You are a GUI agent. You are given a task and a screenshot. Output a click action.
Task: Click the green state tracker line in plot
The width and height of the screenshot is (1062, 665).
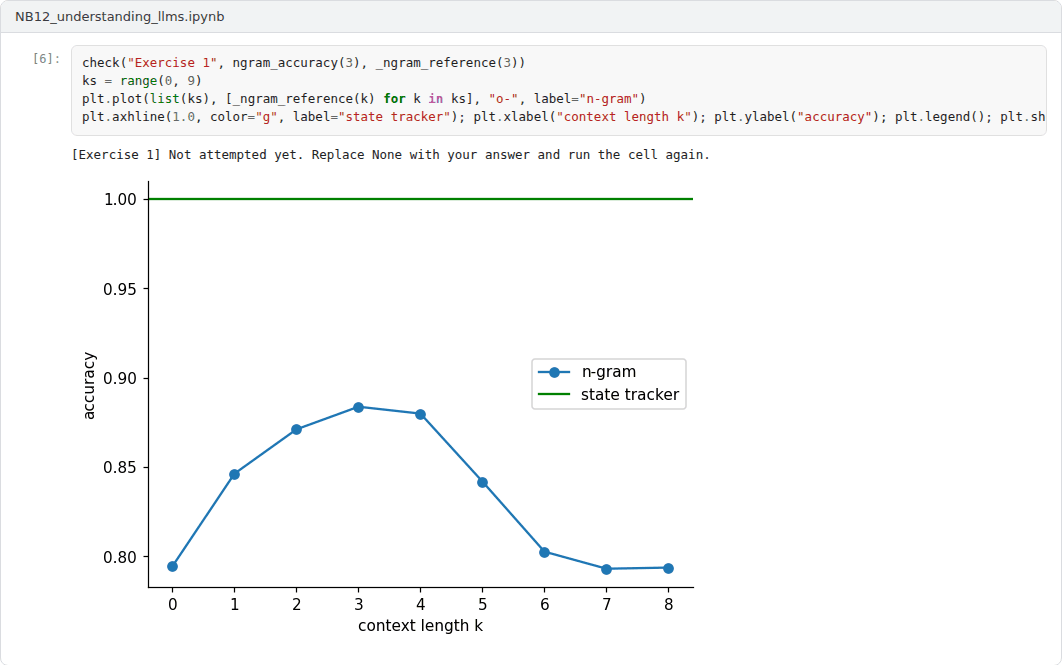(421, 199)
